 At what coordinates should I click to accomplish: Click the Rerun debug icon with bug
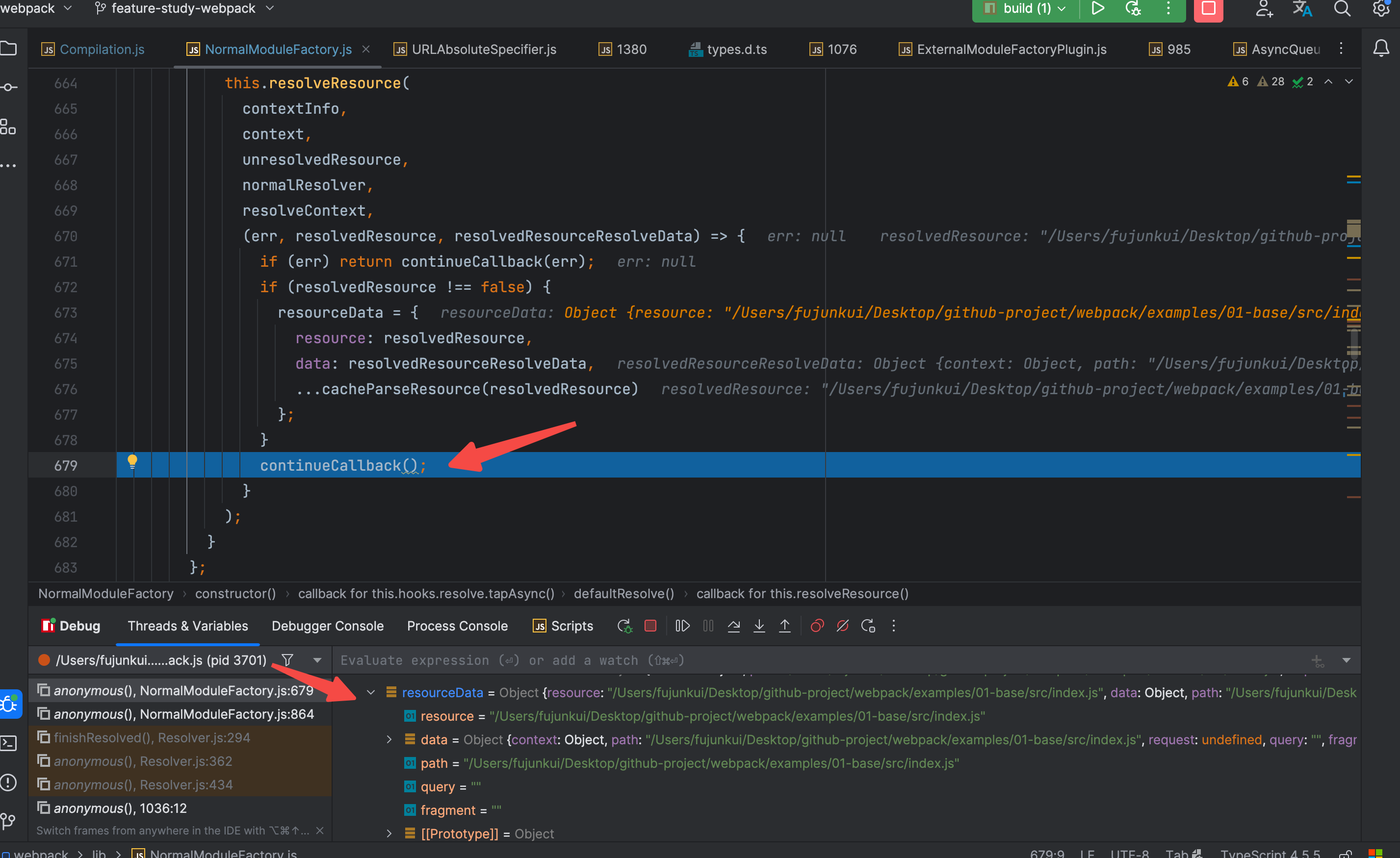pyautogui.click(x=624, y=626)
